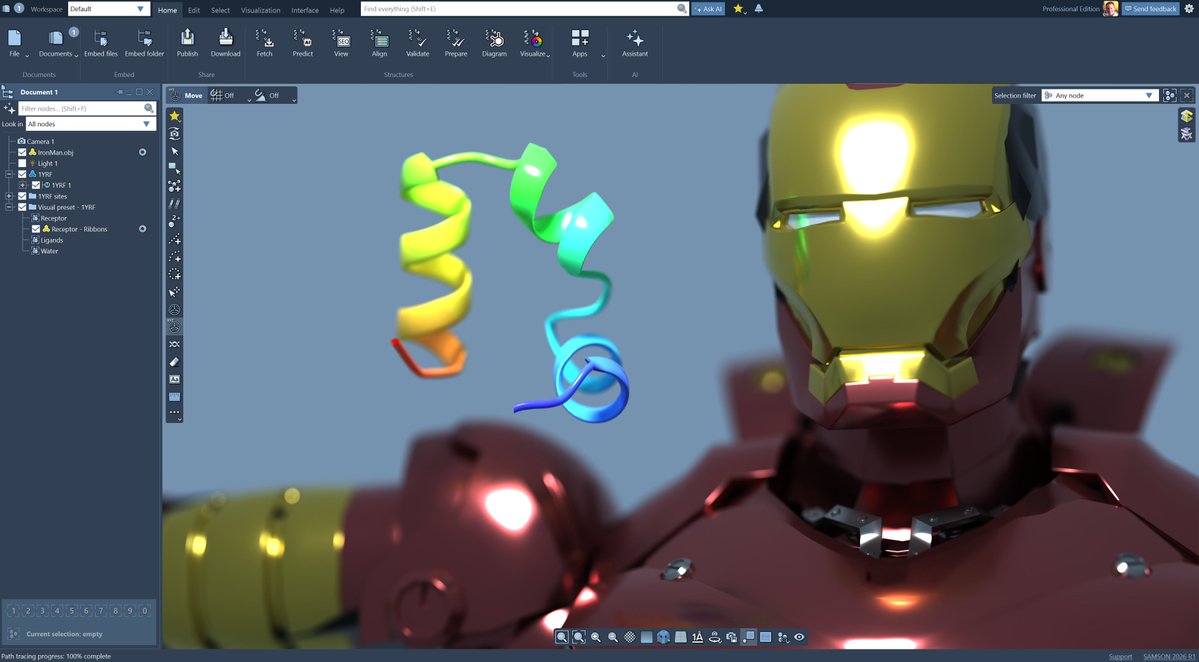
Task: Open the Prepare structures tool
Action: coord(456,43)
